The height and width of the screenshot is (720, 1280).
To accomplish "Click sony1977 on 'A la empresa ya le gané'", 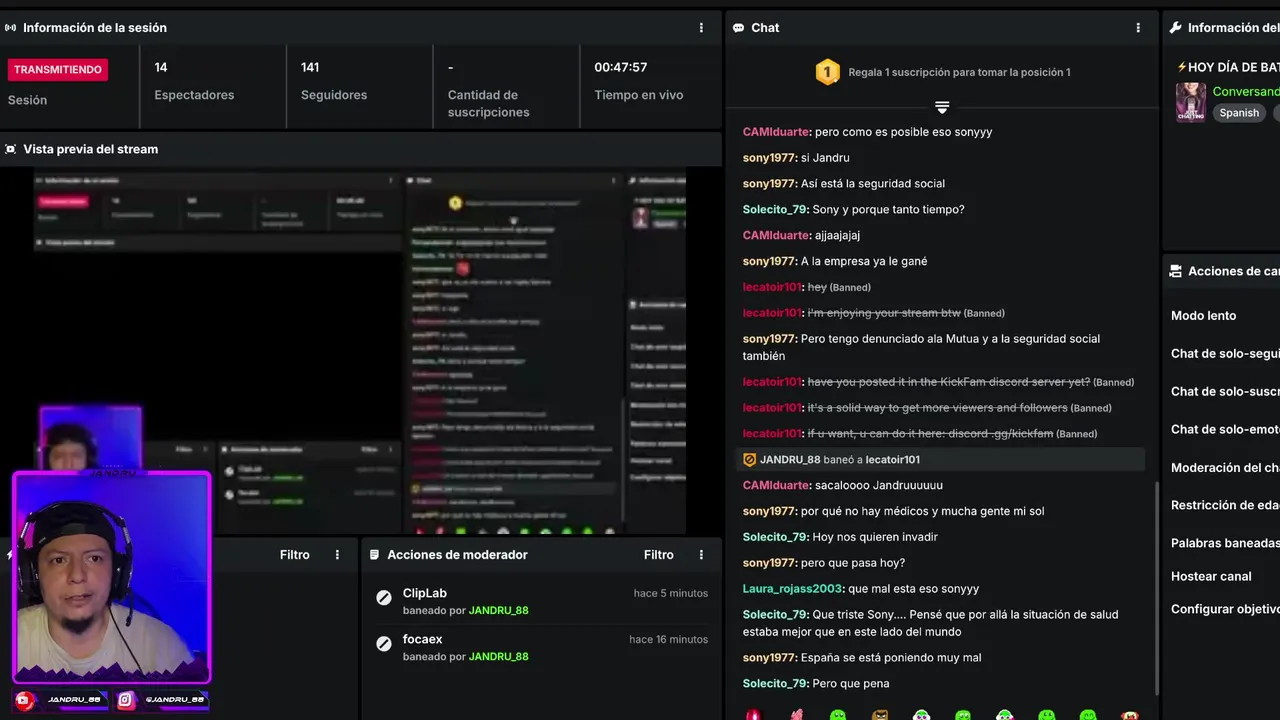I will pos(769,262).
